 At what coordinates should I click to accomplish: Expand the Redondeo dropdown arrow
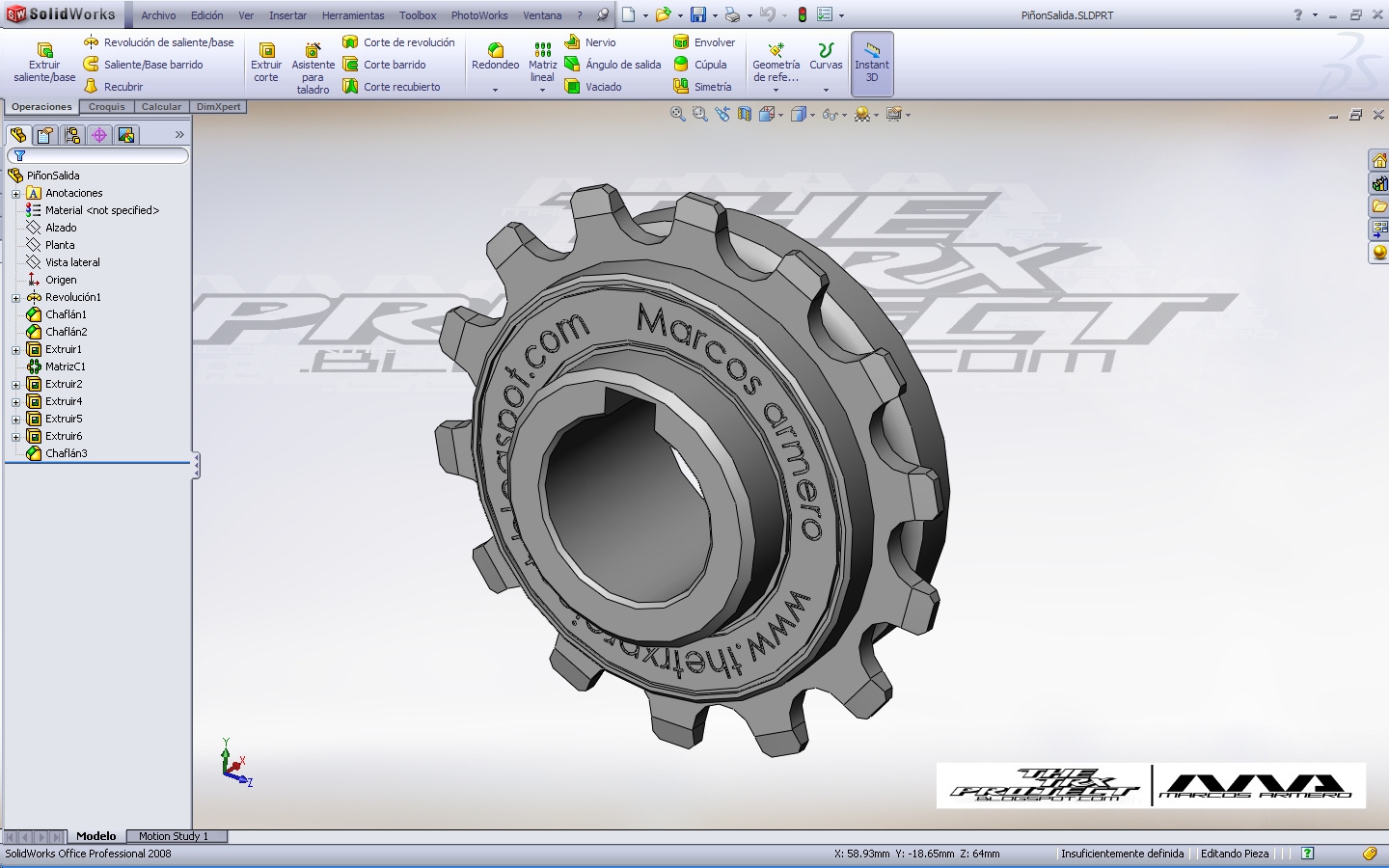coord(496,90)
